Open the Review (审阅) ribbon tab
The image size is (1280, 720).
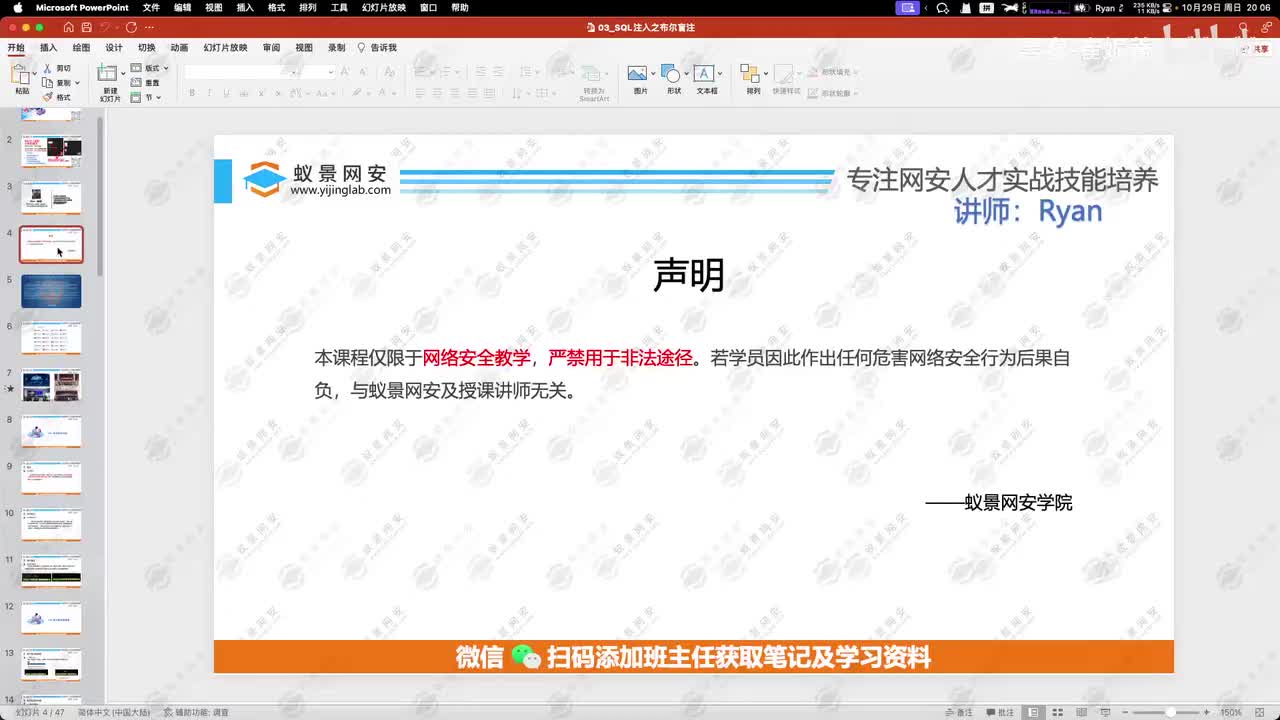pyautogui.click(x=271, y=47)
